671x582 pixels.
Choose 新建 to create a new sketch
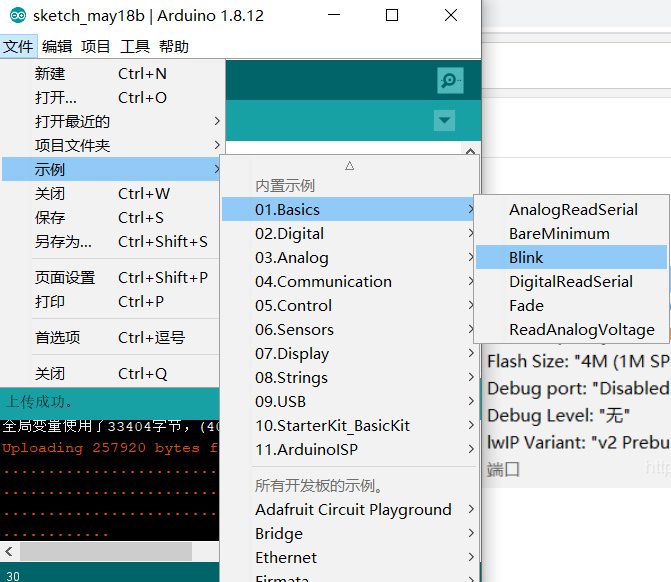pos(112,74)
